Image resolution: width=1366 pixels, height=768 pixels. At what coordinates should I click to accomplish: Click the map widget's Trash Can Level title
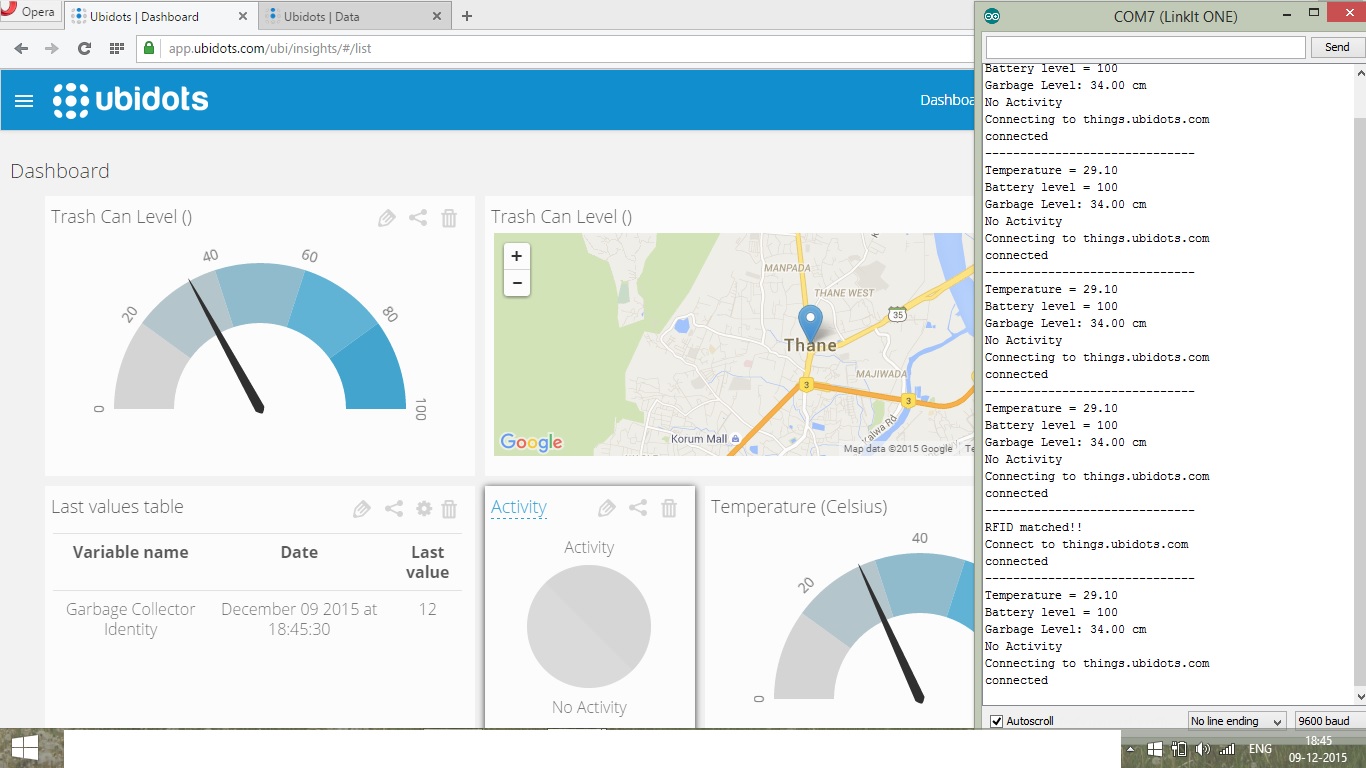click(561, 217)
